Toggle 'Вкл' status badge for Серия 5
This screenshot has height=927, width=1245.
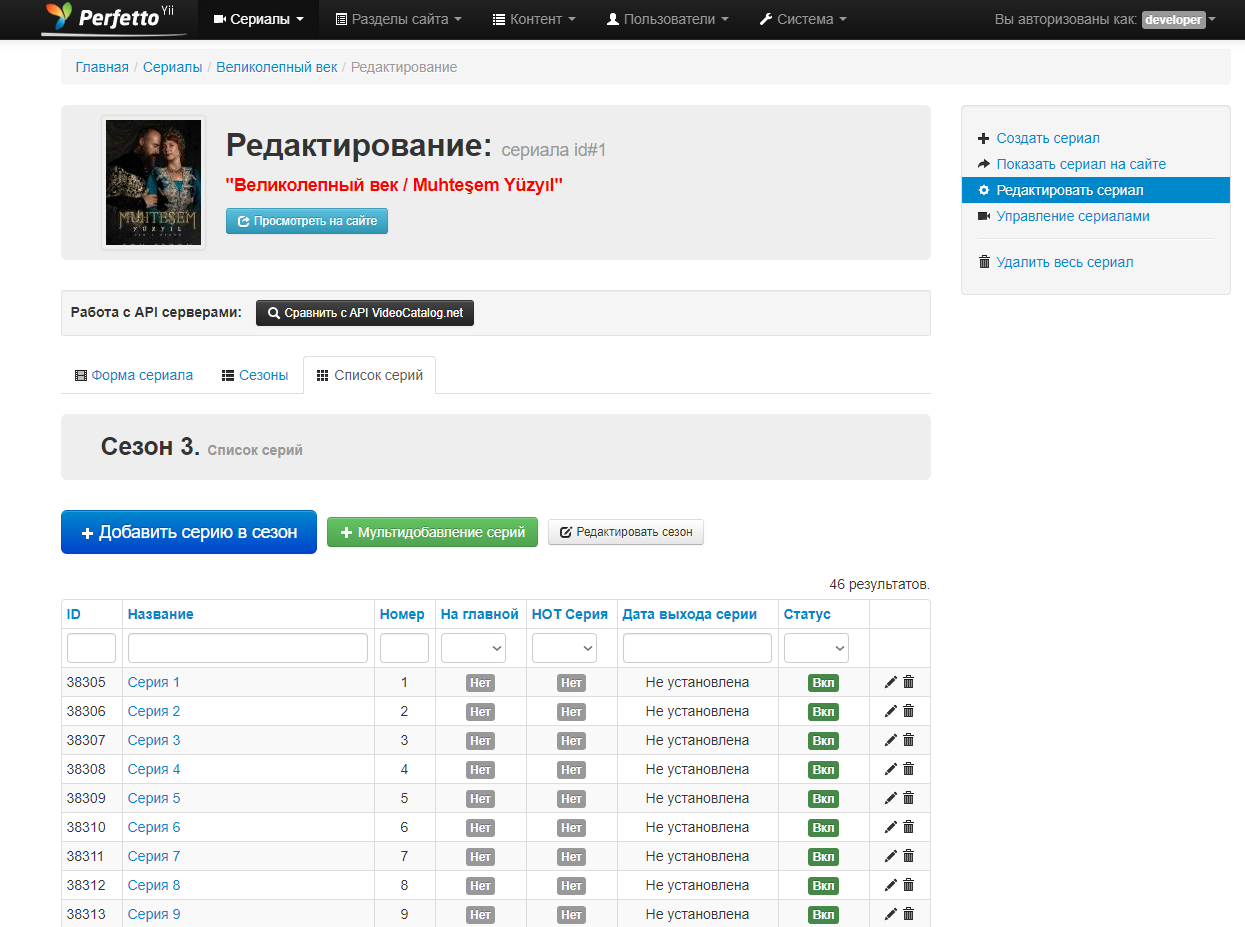[823, 799]
